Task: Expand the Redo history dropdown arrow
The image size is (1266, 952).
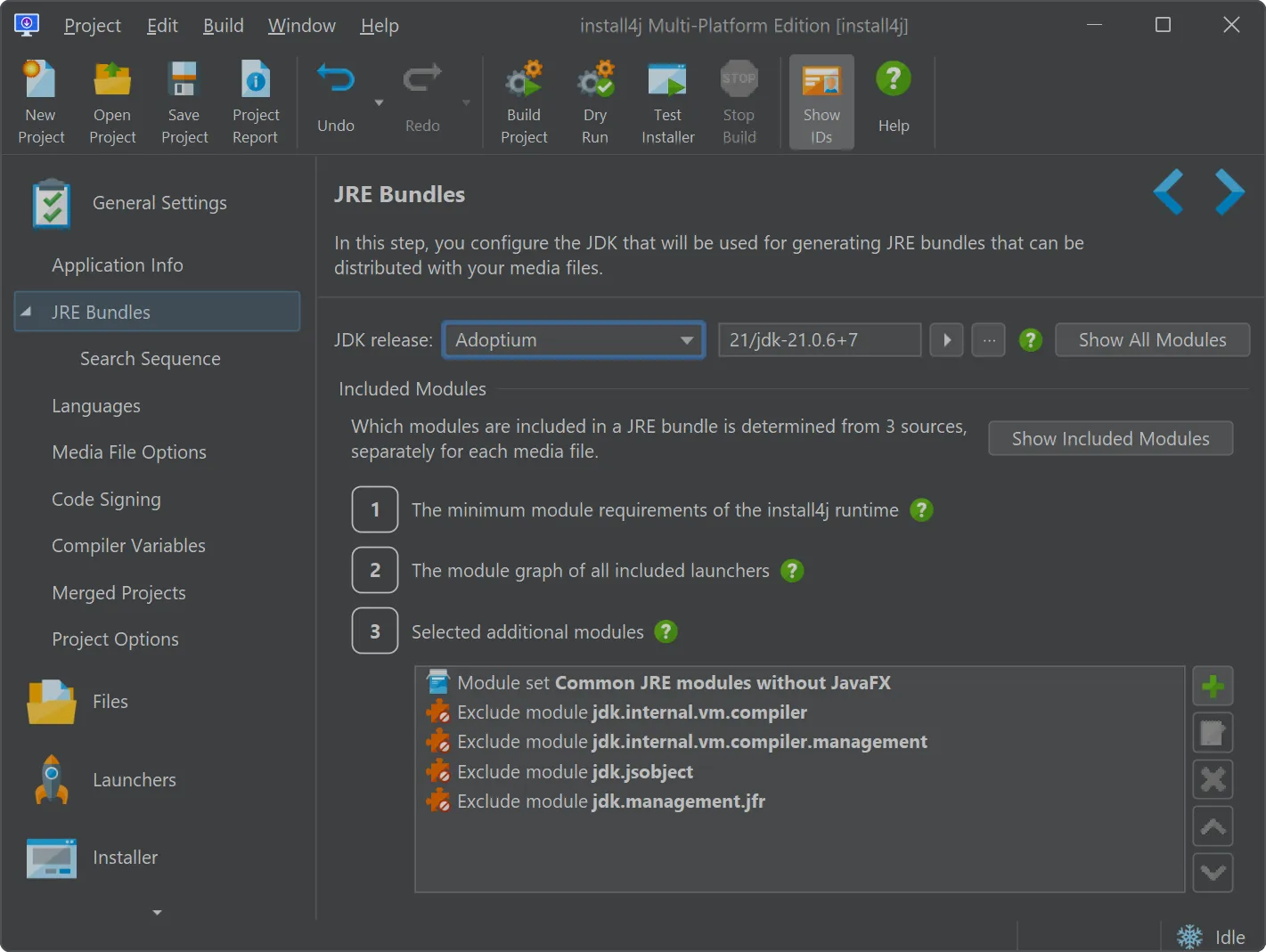Action: pos(466,102)
